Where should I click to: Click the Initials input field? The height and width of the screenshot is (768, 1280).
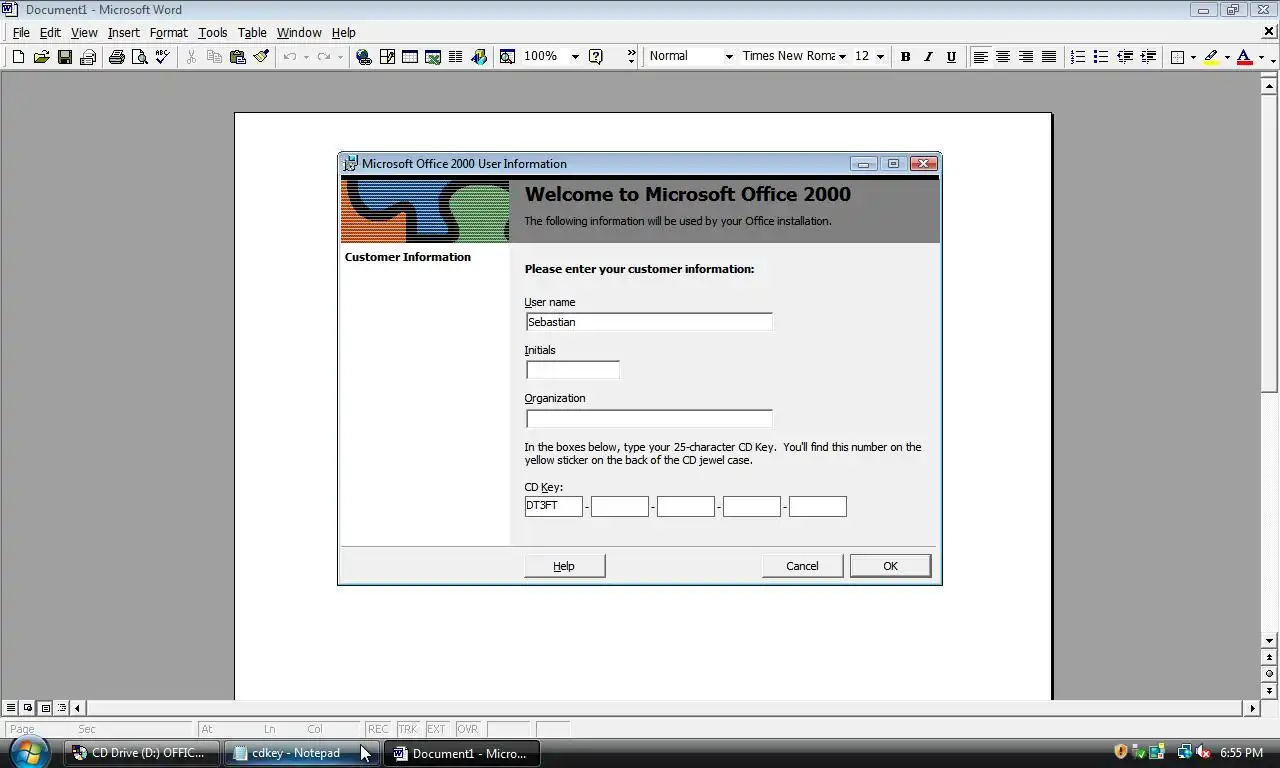point(573,370)
